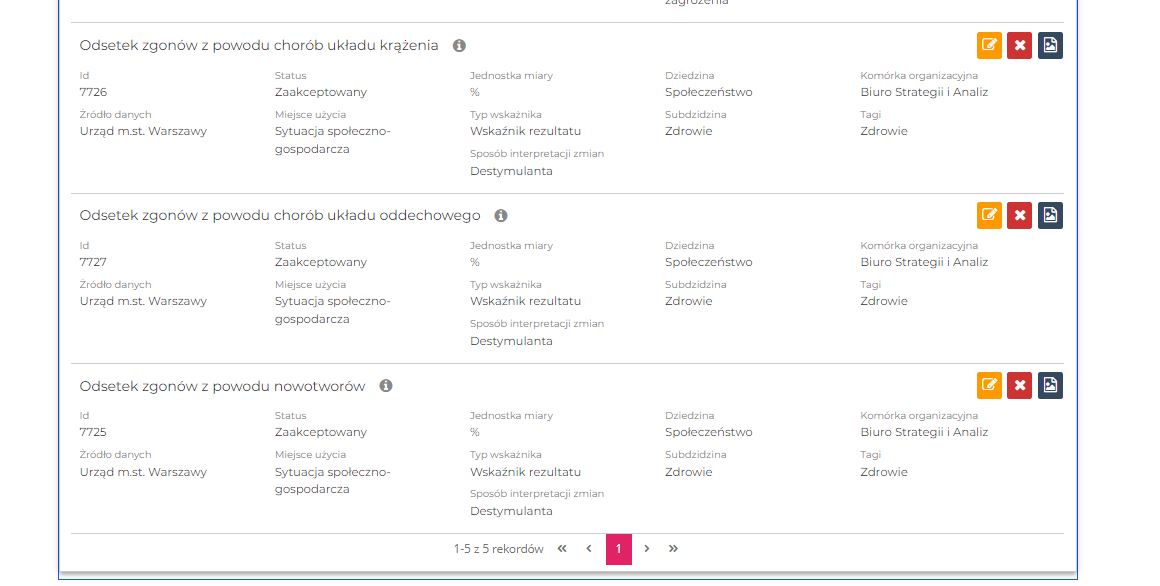Show info for układu oddechowego indicator
Viewport: 1160px width, 586px height.
[501, 216]
